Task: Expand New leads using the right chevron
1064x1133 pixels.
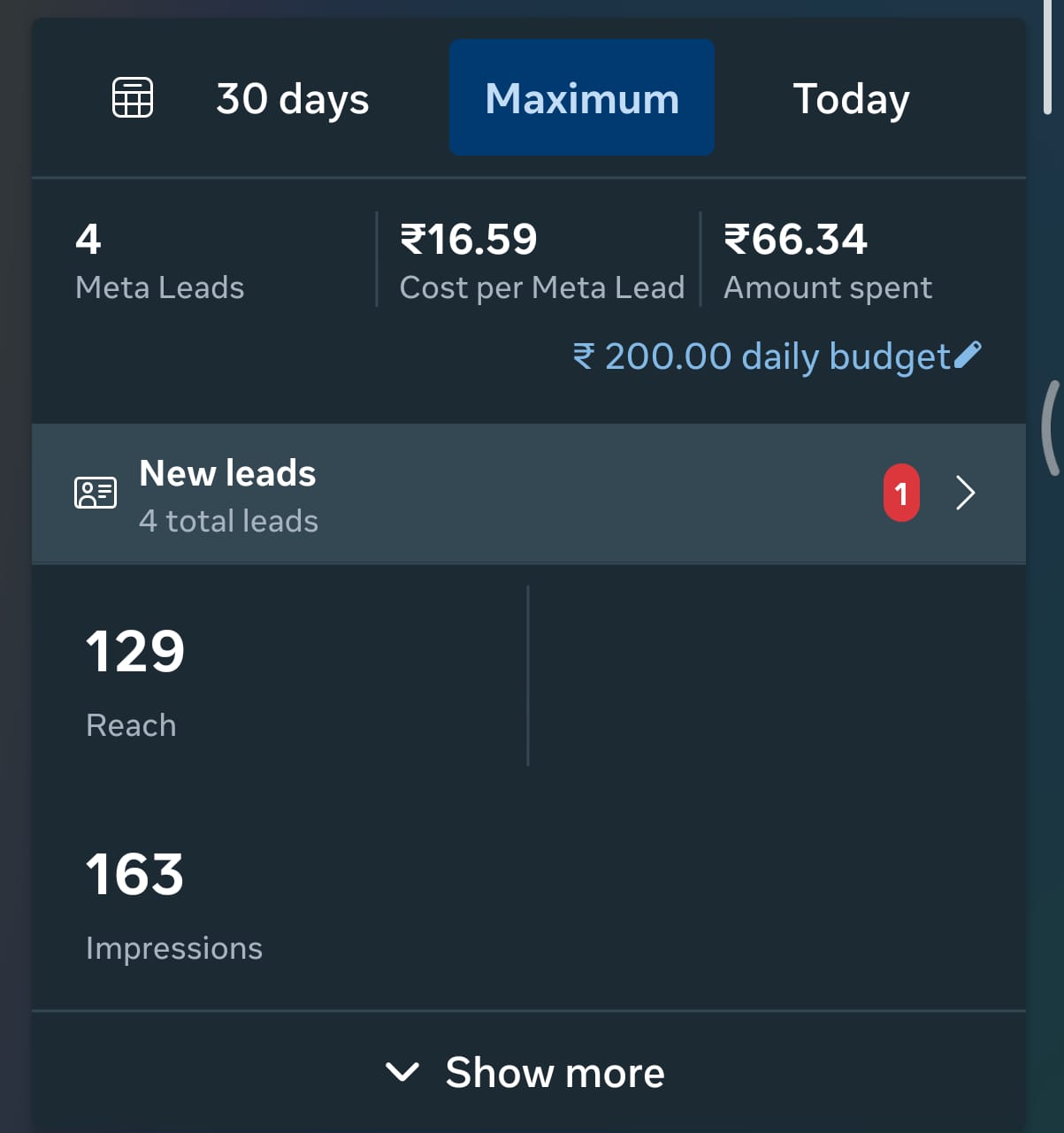Action: (965, 493)
